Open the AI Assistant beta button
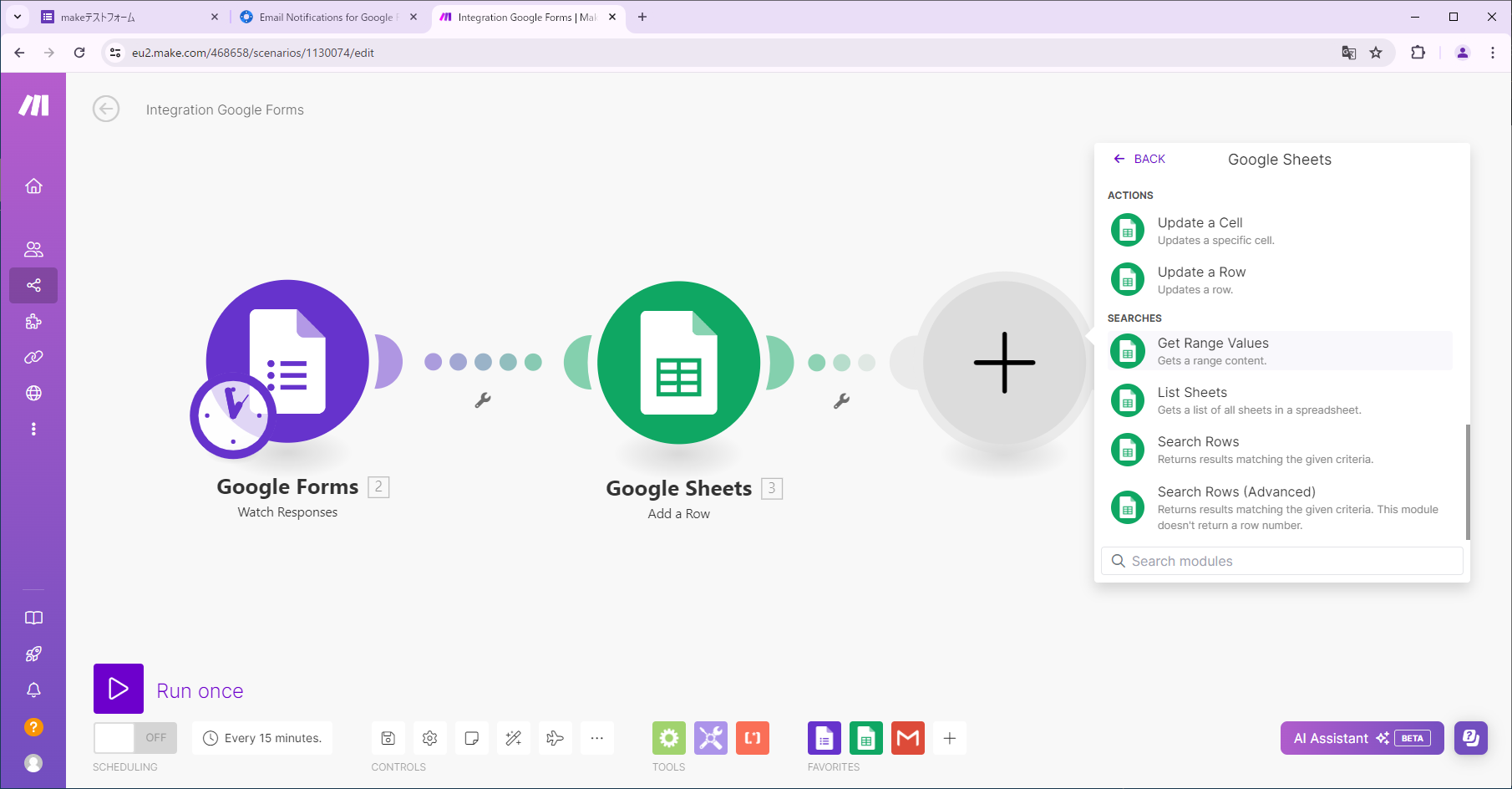 pyautogui.click(x=1362, y=738)
